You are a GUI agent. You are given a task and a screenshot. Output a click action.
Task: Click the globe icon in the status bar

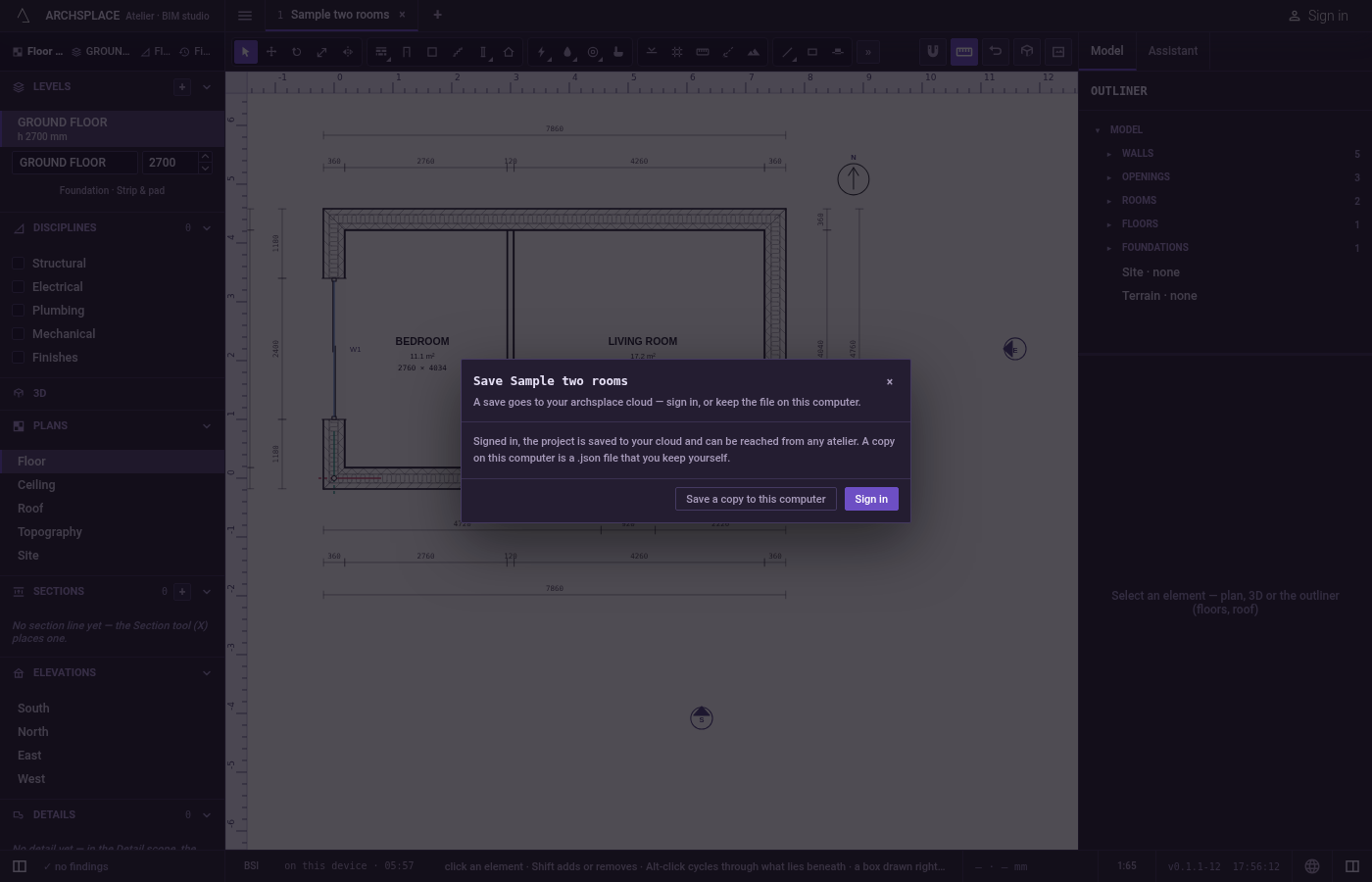tap(1312, 866)
